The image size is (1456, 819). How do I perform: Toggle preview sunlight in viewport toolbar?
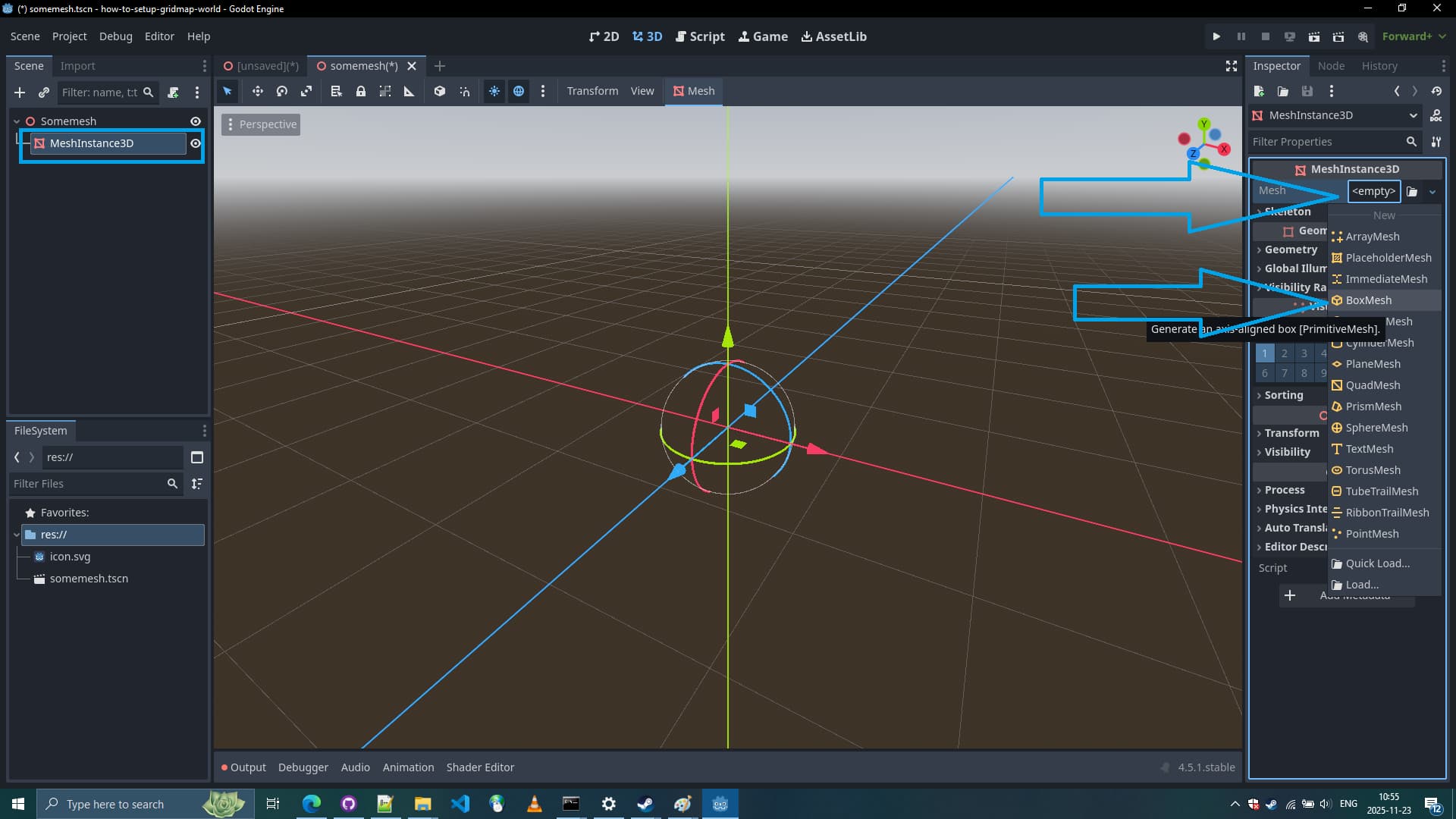pos(494,91)
